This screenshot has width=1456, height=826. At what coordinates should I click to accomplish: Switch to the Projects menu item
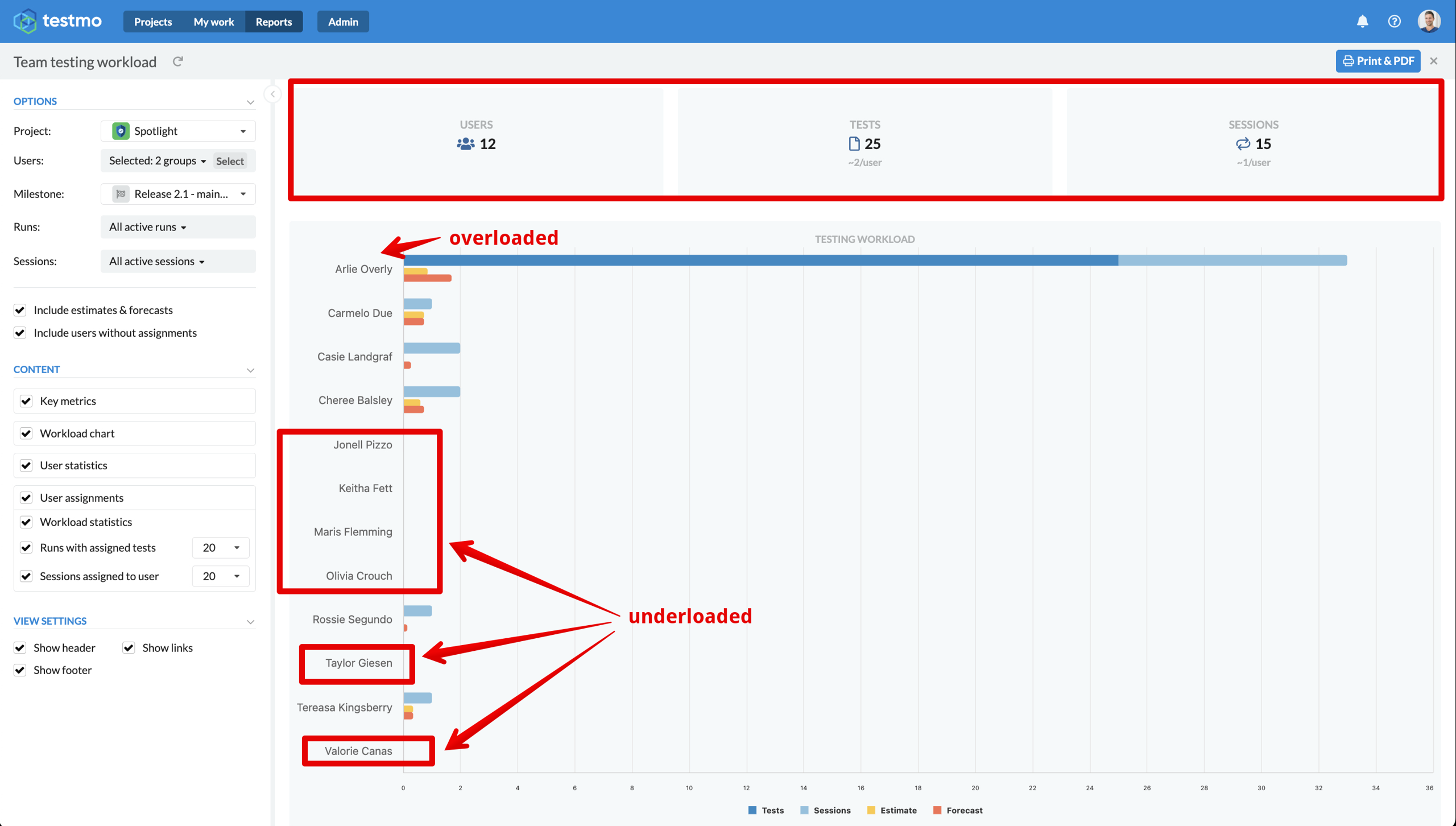coord(153,22)
